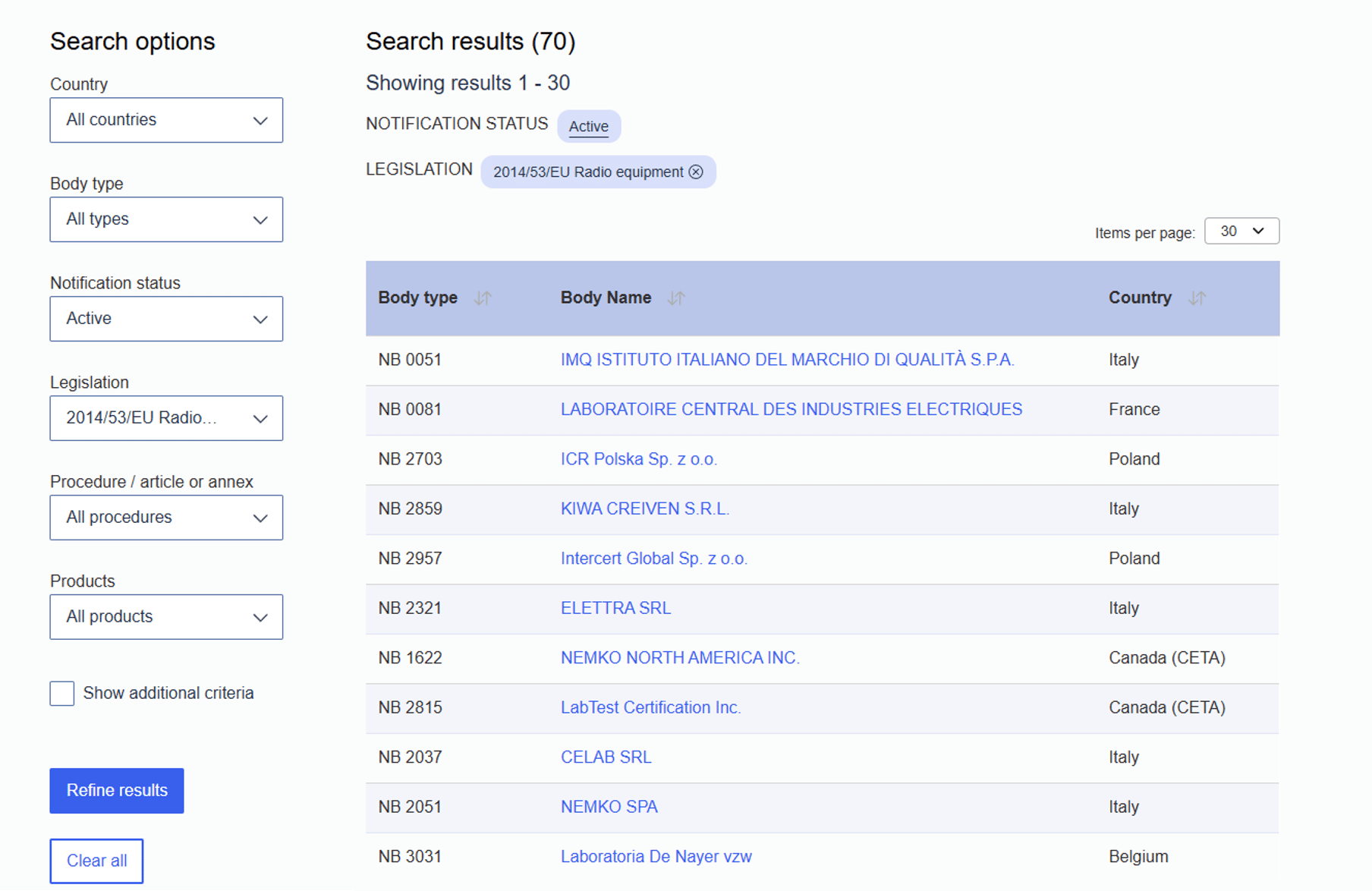
Task: Expand the Body type dropdown
Action: (166, 219)
